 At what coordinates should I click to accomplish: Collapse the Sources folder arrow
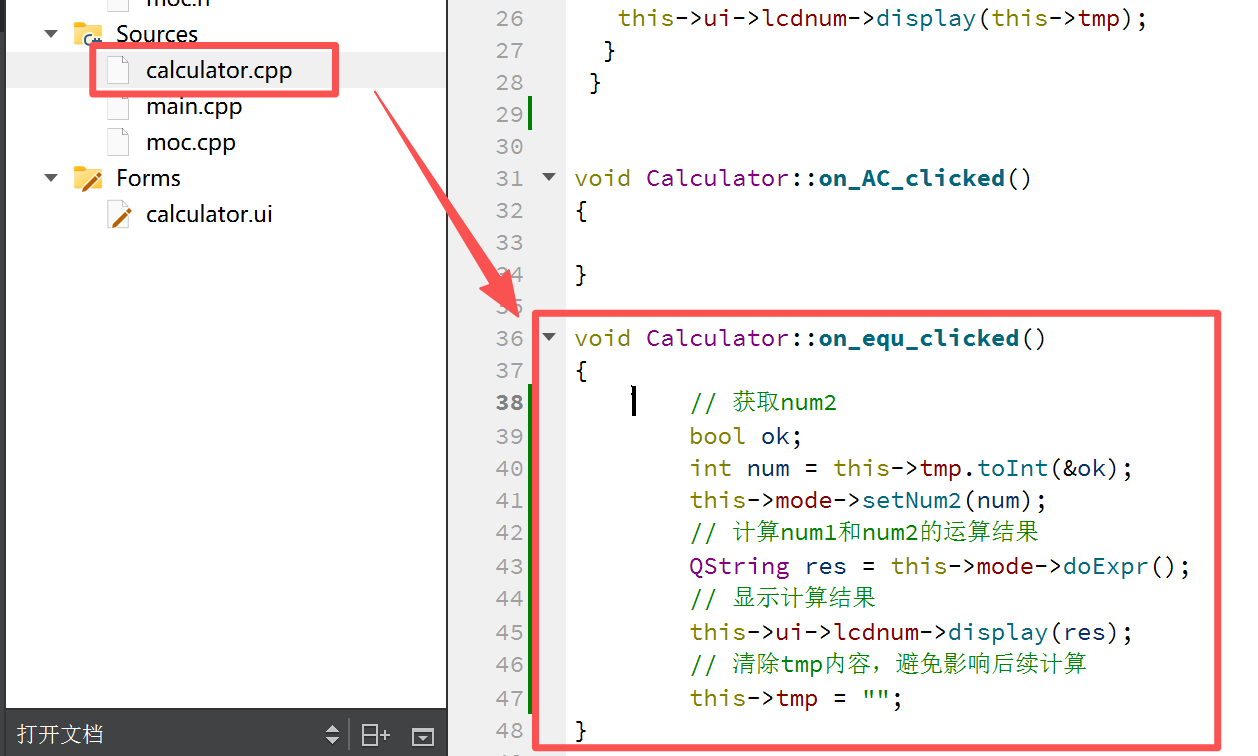(x=51, y=34)
